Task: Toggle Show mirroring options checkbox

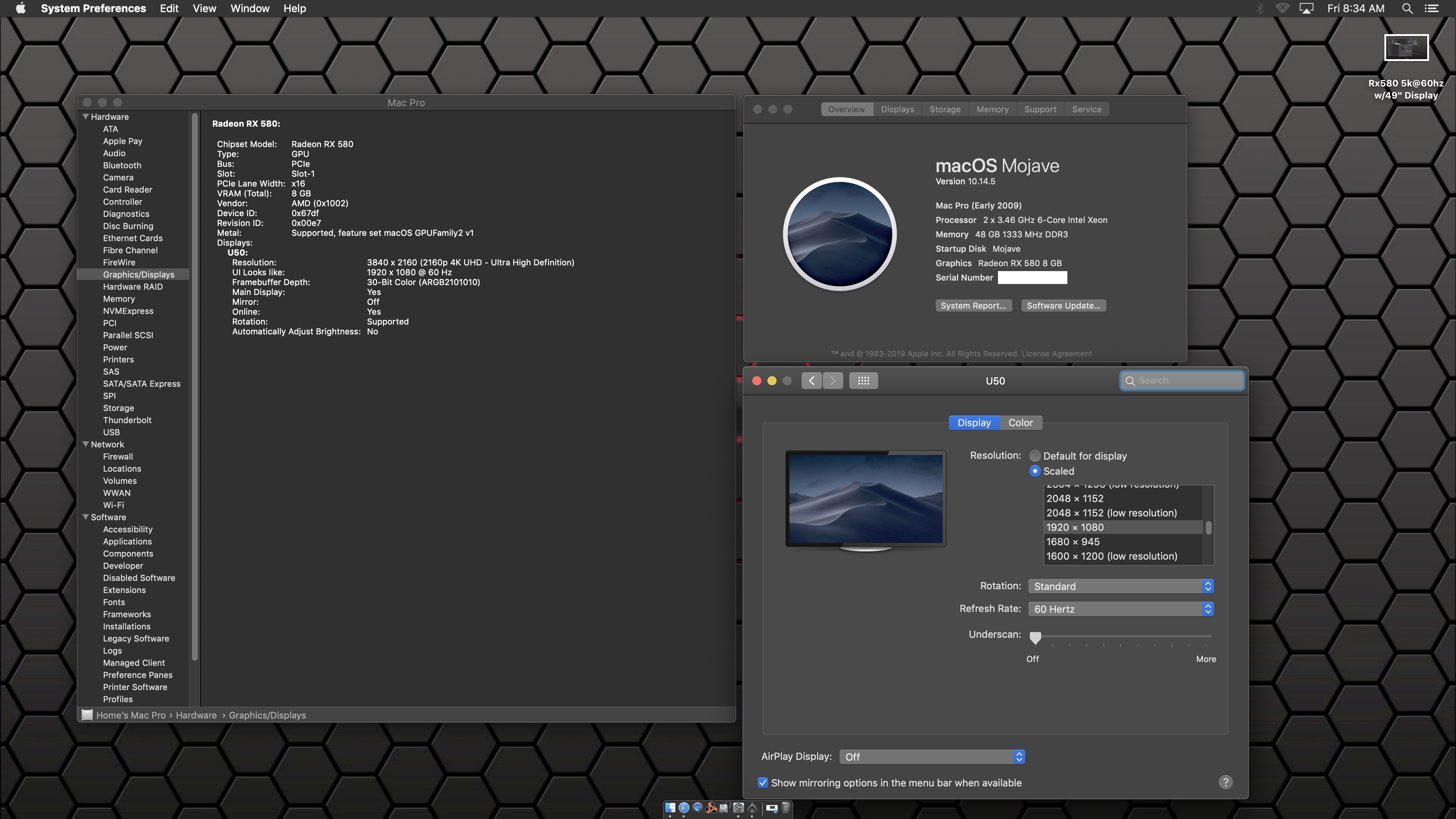Action: point(763,783)
